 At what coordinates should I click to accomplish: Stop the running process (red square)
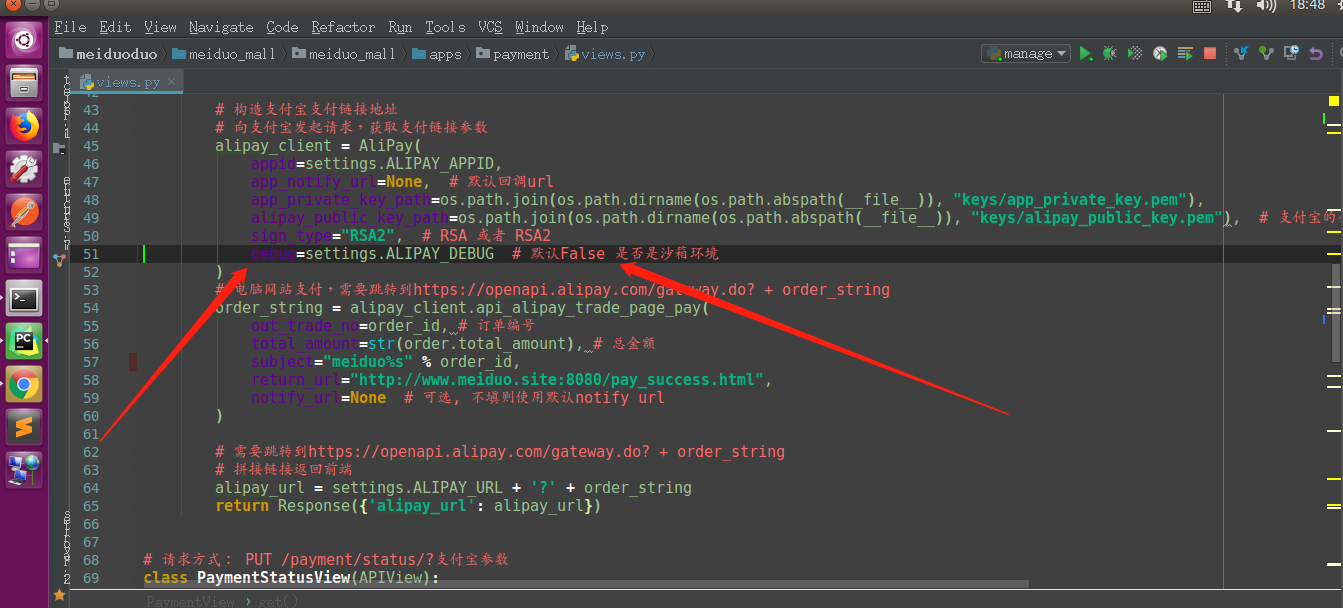pos(1210,53)
